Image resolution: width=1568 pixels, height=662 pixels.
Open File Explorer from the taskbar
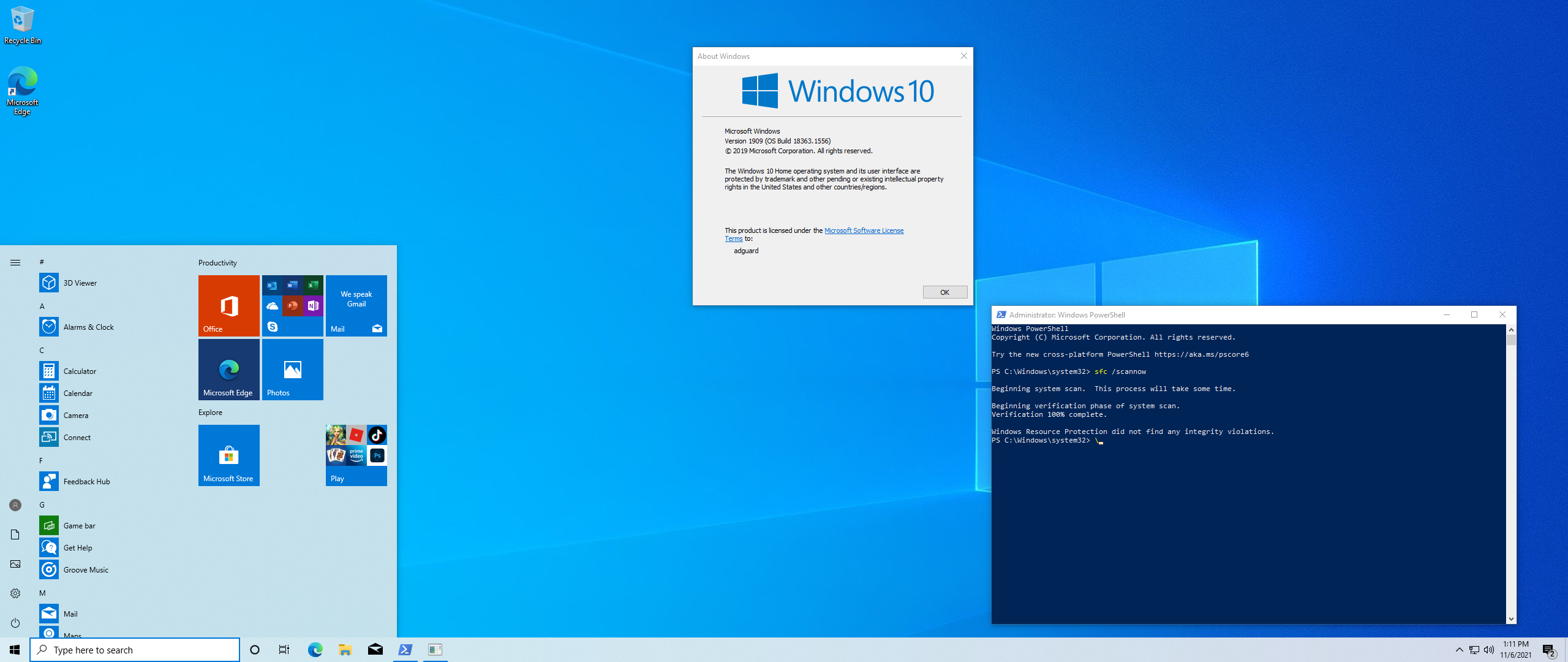[x=345, y=650]
